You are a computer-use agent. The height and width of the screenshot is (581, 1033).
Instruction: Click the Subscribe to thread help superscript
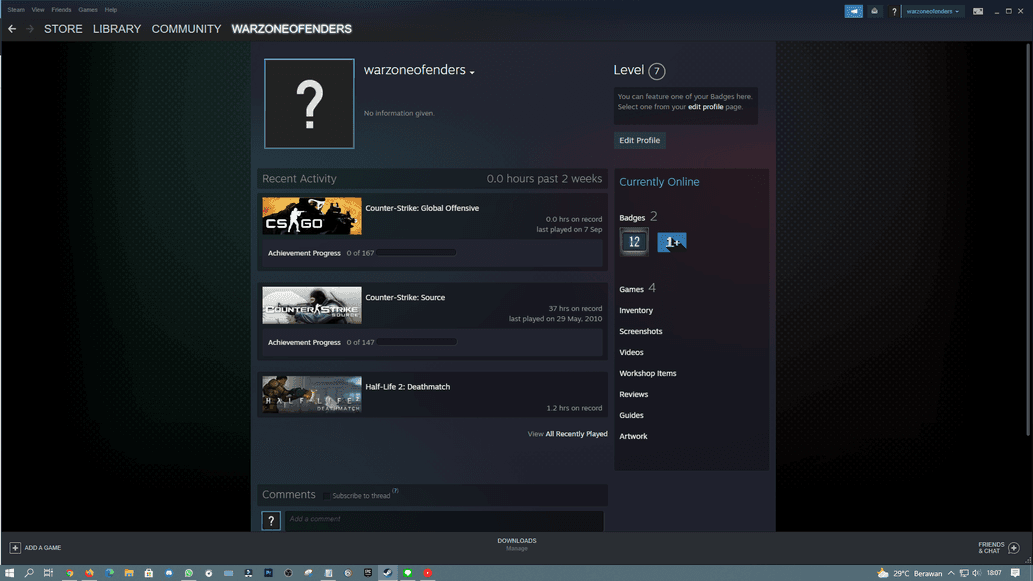pyautogui.click(x=395, y=491)
